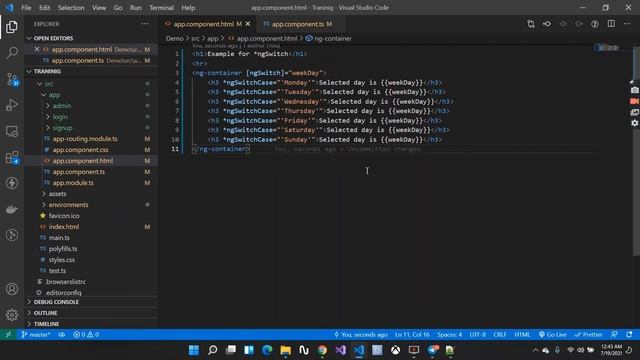Toggle Go Live server in status bar

[x=553, y=334]
